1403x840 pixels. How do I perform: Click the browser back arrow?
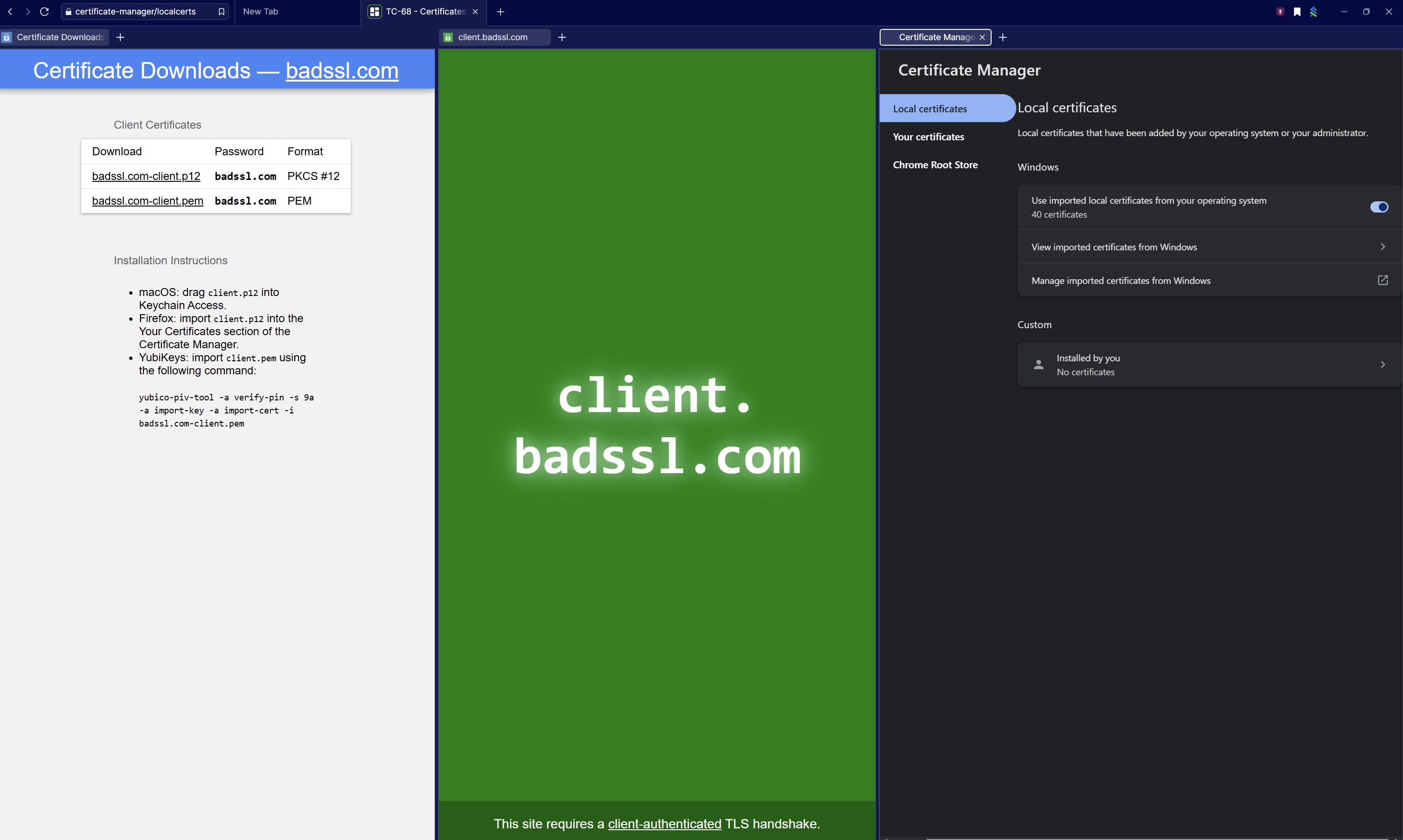point(10,11)
